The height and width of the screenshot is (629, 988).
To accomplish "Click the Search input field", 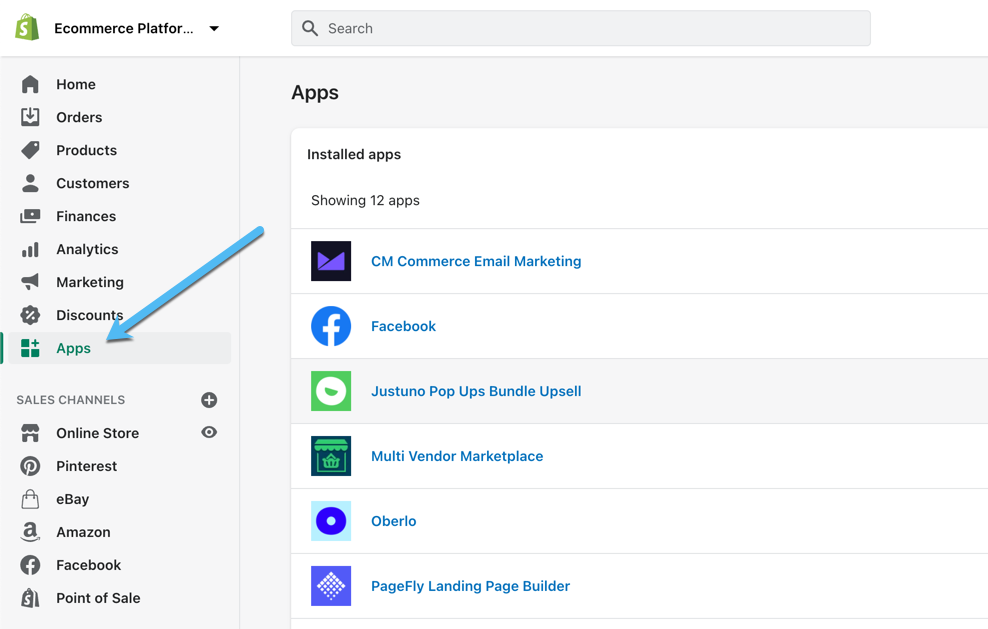I will [x=580, y=28].
